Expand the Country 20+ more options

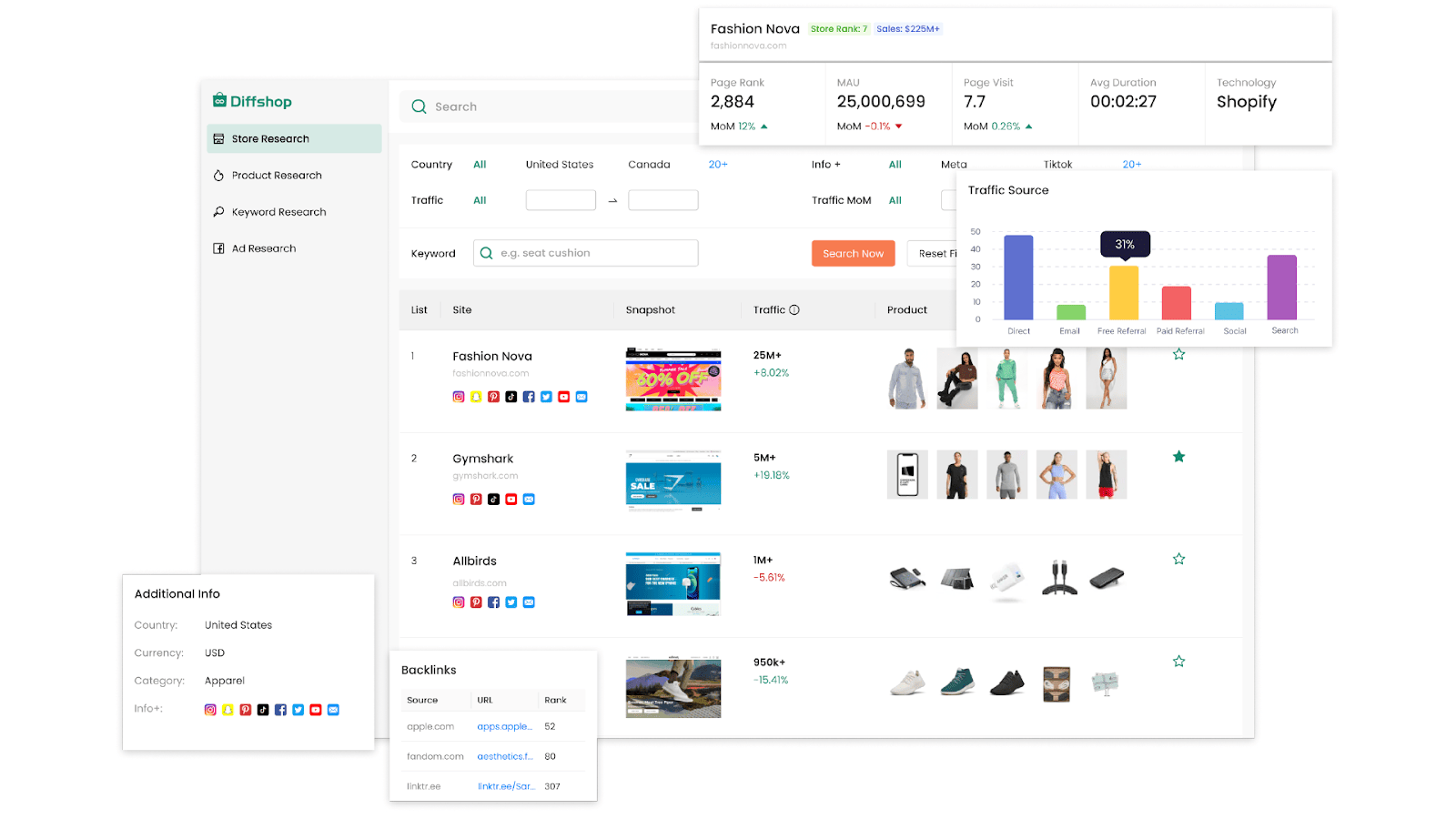[718, 165]
